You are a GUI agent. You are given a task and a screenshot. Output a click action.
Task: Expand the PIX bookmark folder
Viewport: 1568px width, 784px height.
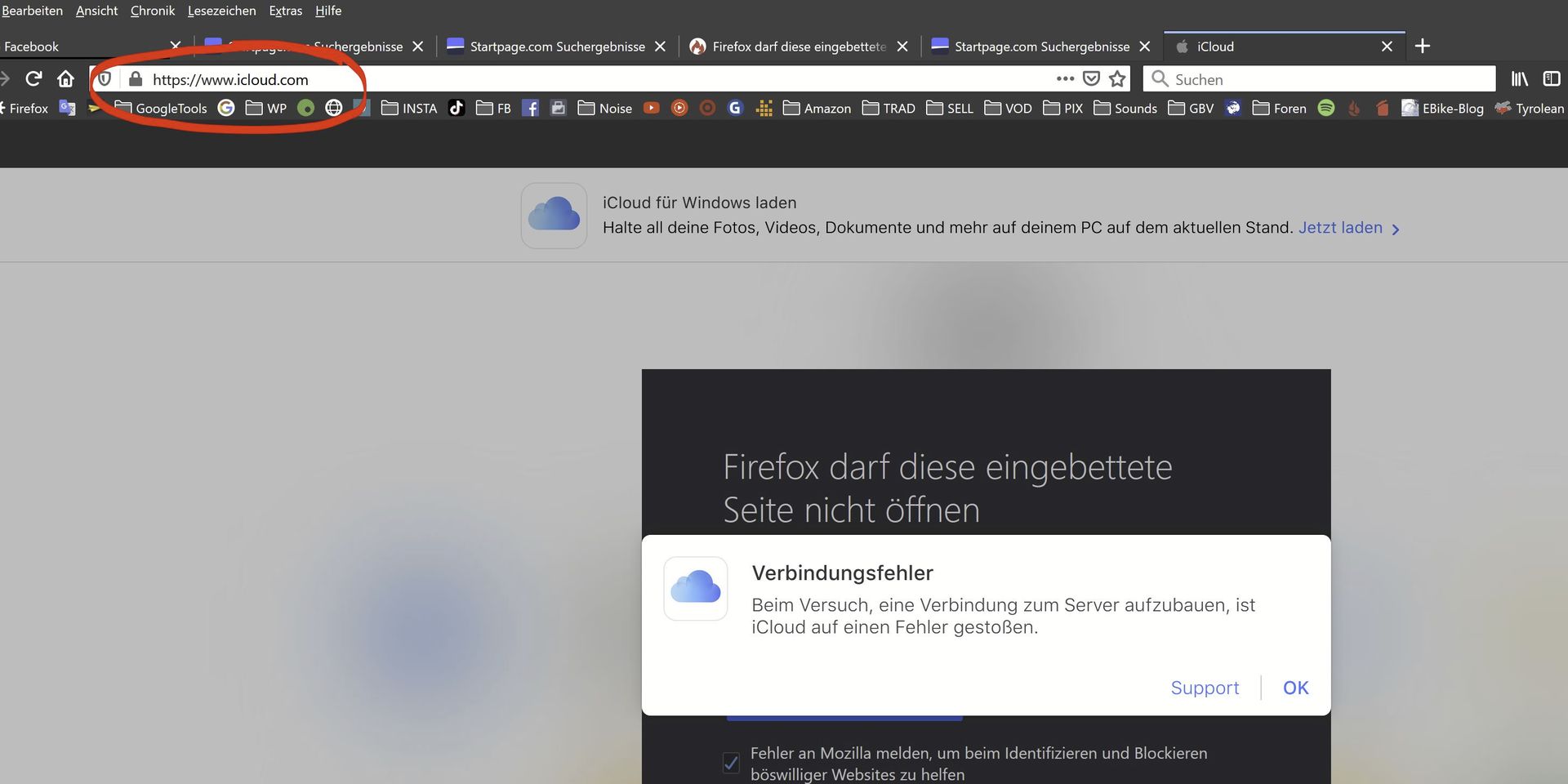click(x=1063, y=108)
